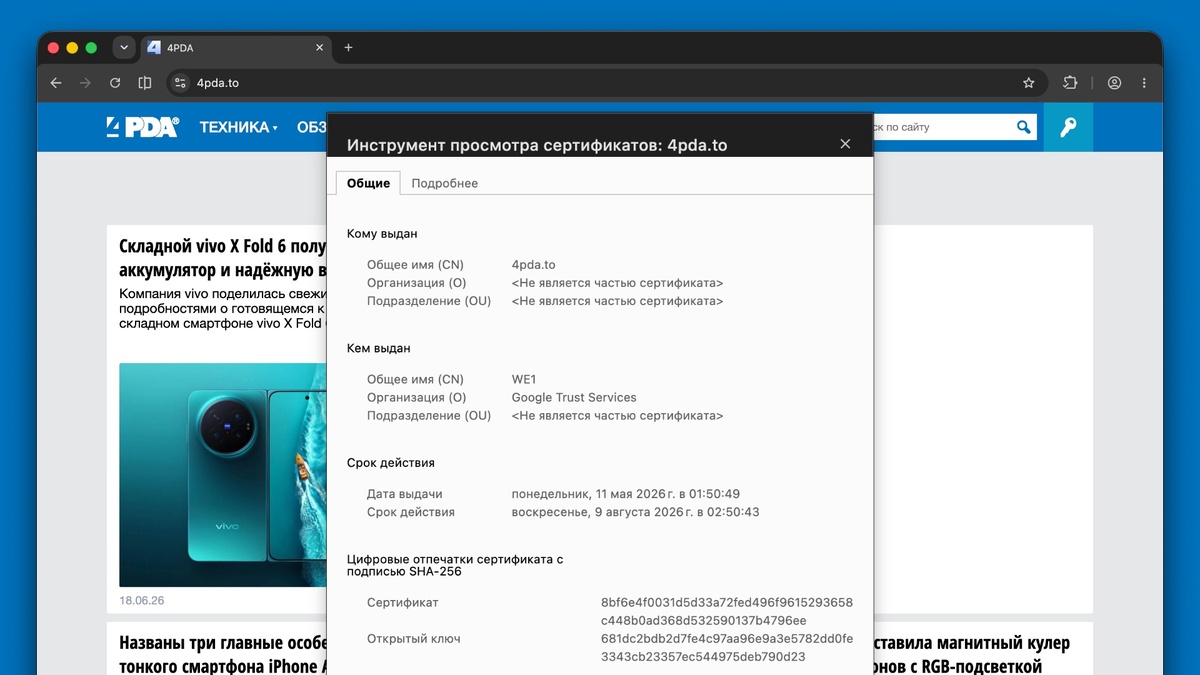Open a new tab with plus button
The width and height of the screenshot is (1200, 675).
(348, 47)
